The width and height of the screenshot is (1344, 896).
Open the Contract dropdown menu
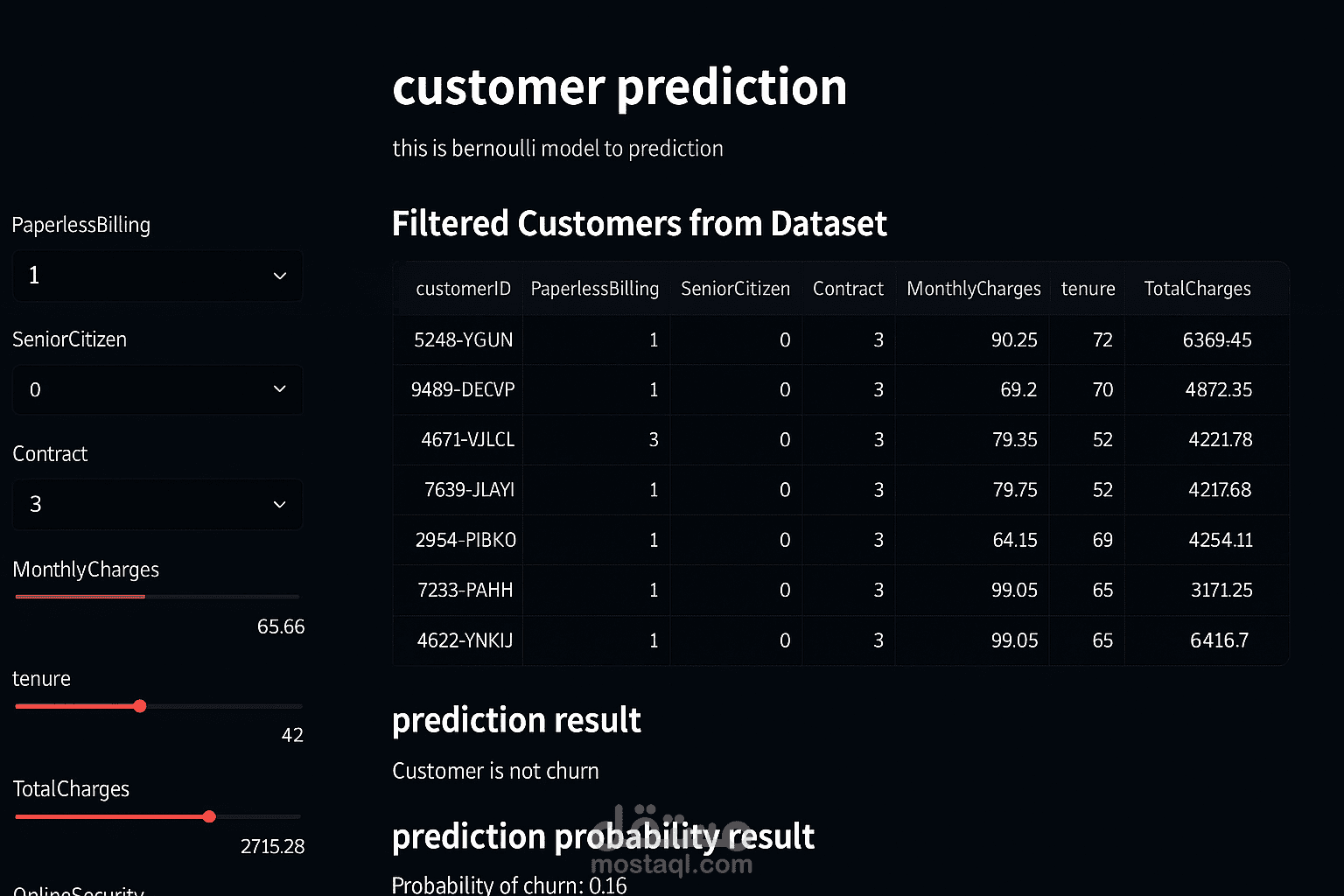157,504
